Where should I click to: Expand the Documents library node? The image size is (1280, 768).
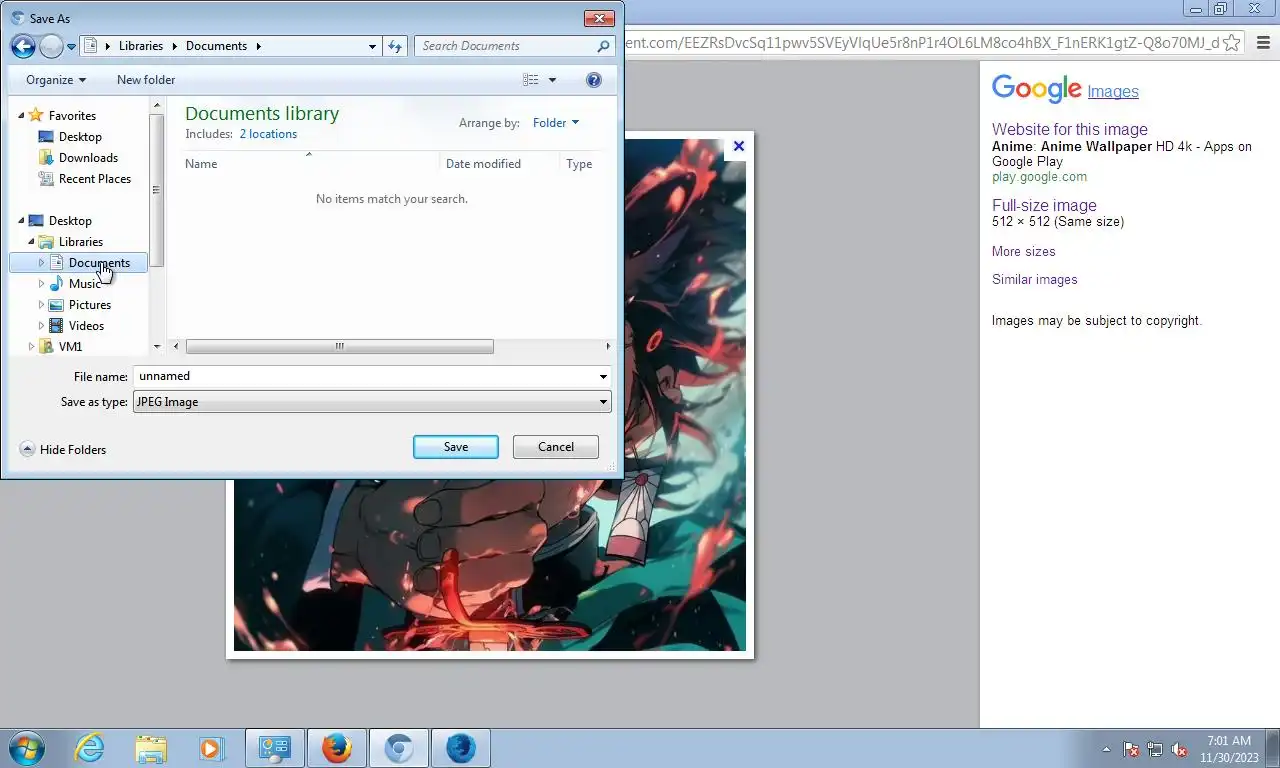tap(41, 263)
